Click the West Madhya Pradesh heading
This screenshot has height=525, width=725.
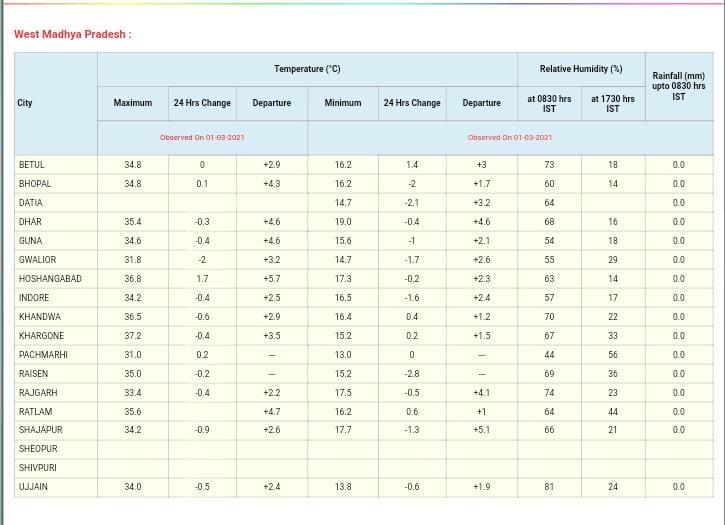point(72,34)
